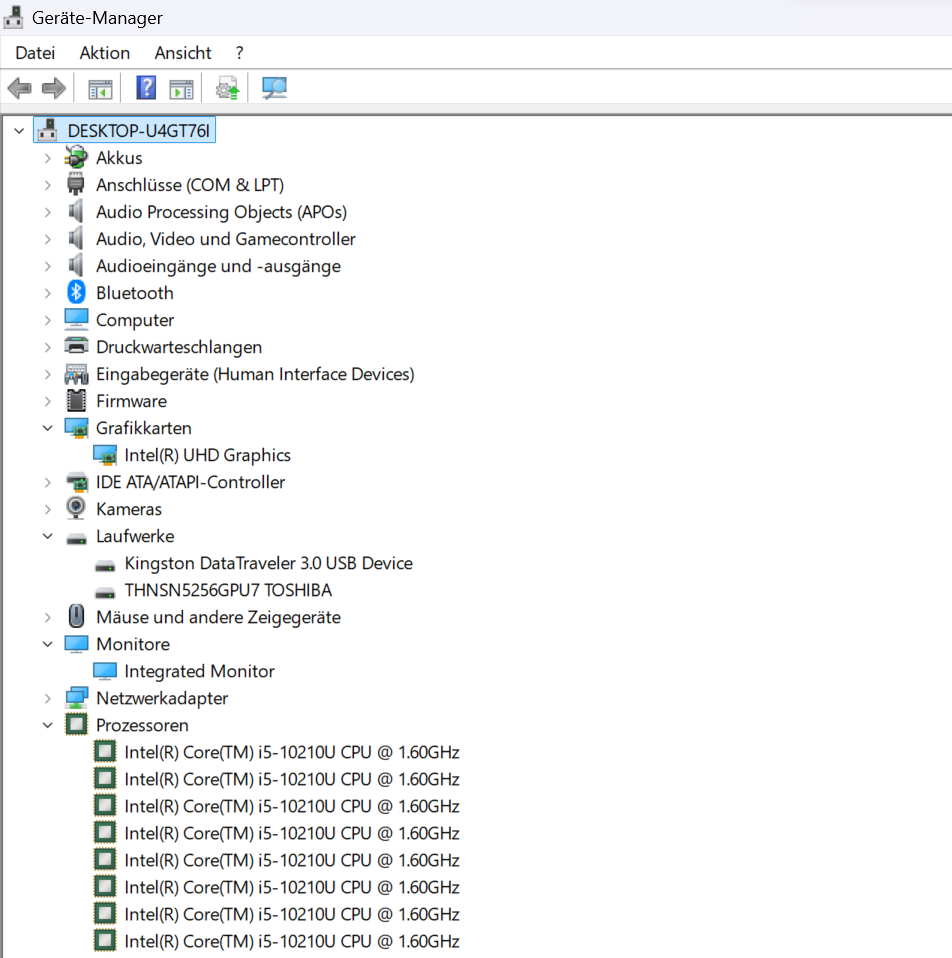Click the Akkus battery icon
952x958 pixels.
tap(76, 158)
